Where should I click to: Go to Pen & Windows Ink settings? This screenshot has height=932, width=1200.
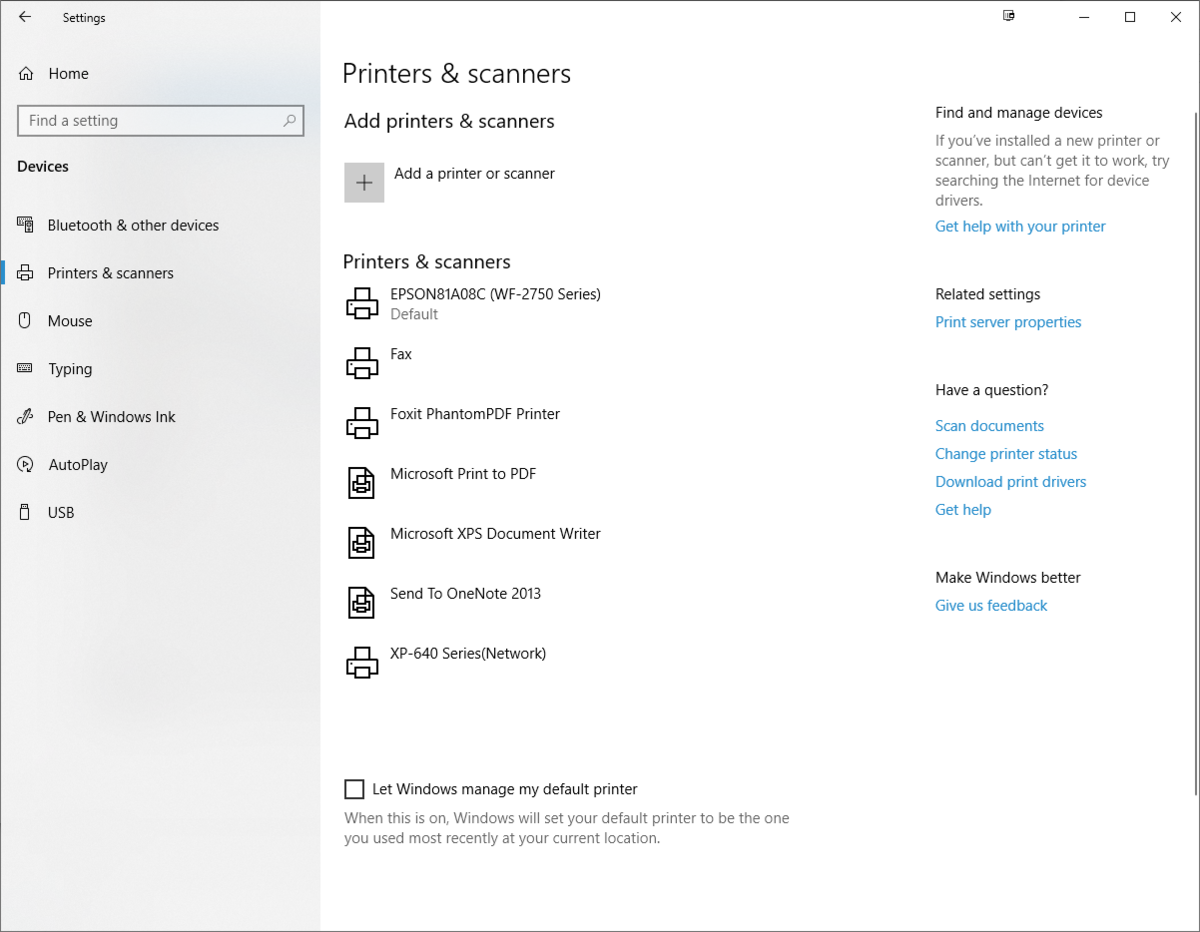[x=111, y=418]
